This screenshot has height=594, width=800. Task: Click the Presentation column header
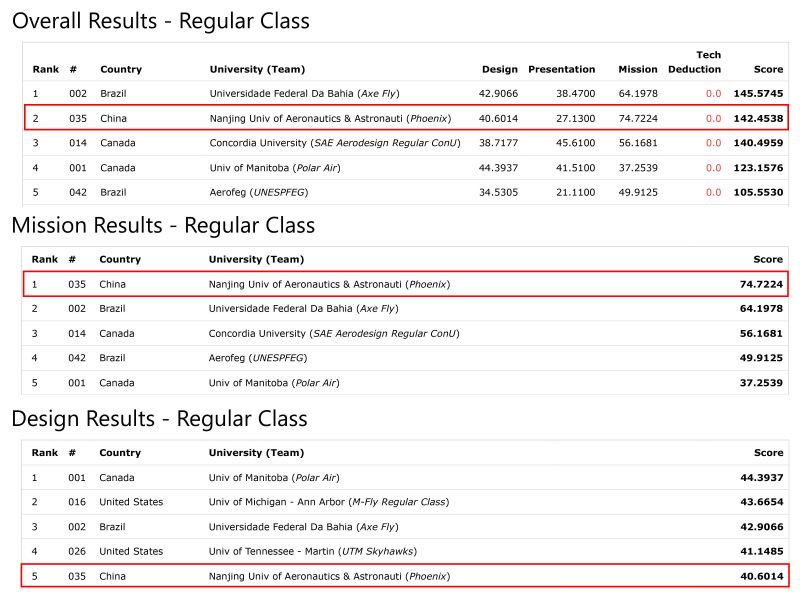point(561,69)
